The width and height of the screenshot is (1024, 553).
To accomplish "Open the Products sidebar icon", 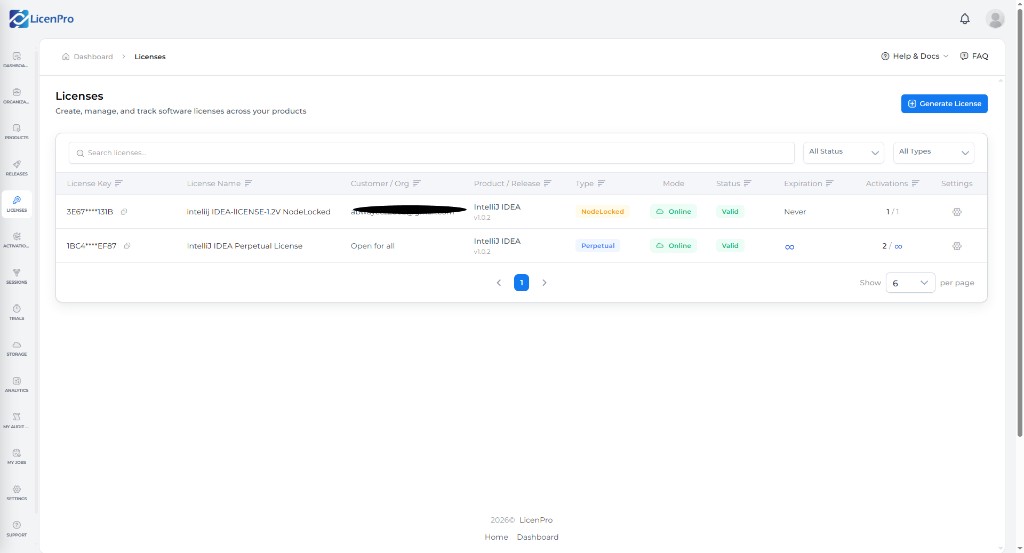I will 16,132.
